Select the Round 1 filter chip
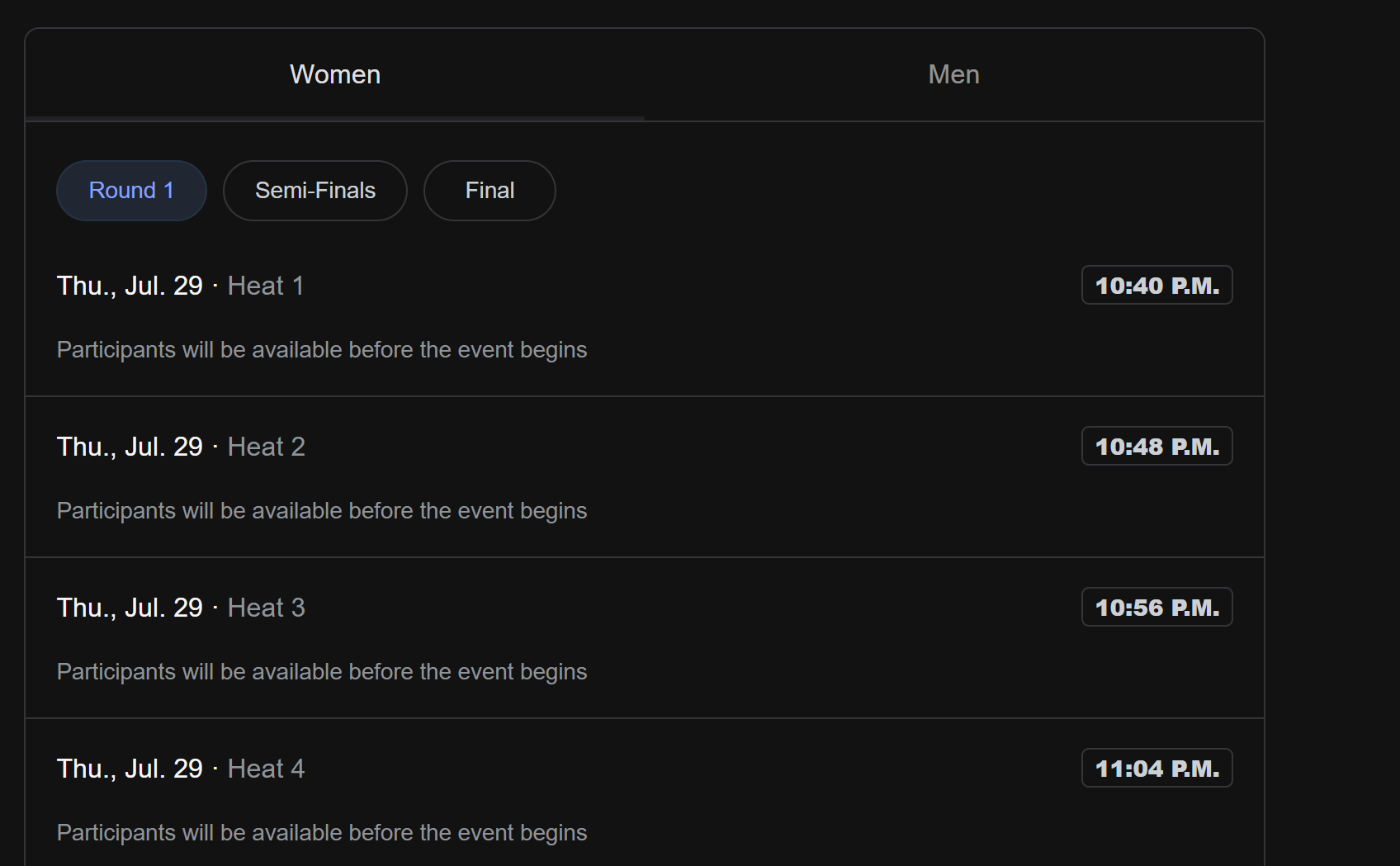This screenshot has width=1400, height=866. [131, 191]
